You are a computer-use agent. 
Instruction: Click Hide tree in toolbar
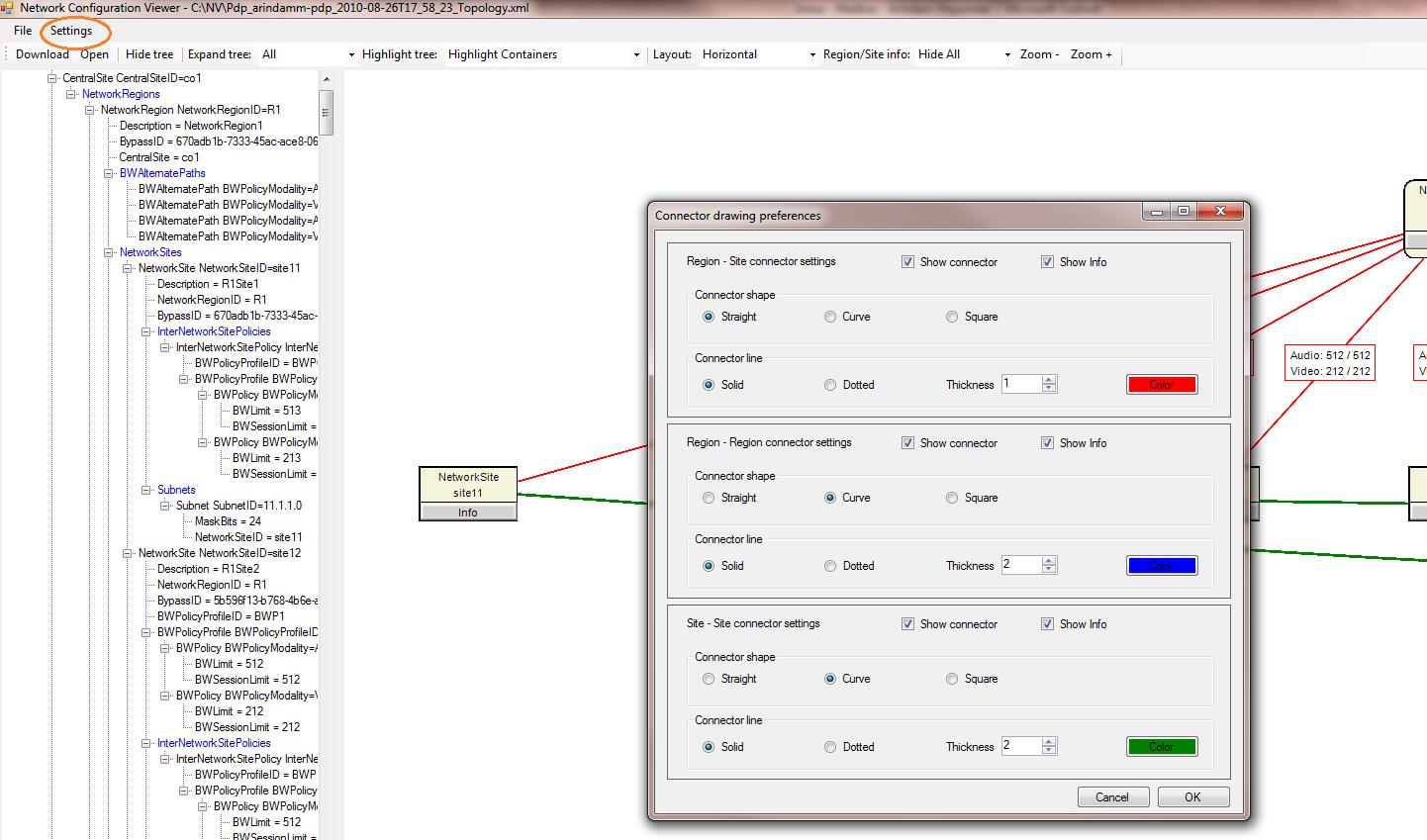pos(149,54)
